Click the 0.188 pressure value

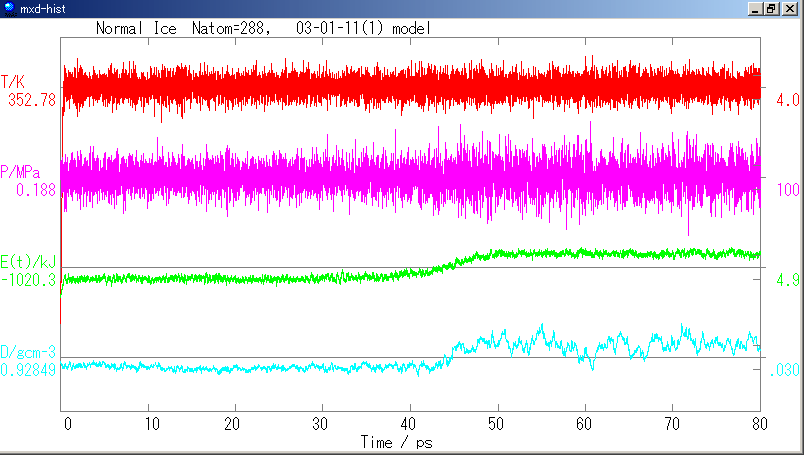pyautogui.click(x=36, y=188)
